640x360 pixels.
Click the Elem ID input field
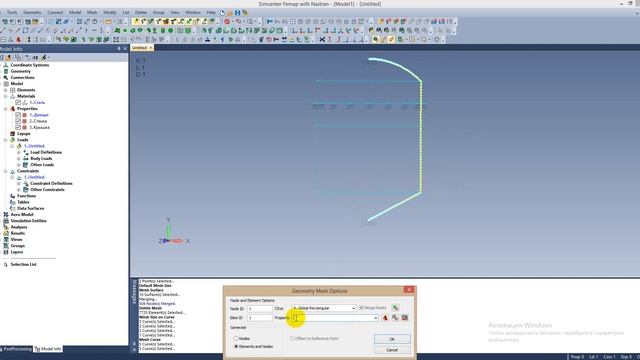pos(260,318)
